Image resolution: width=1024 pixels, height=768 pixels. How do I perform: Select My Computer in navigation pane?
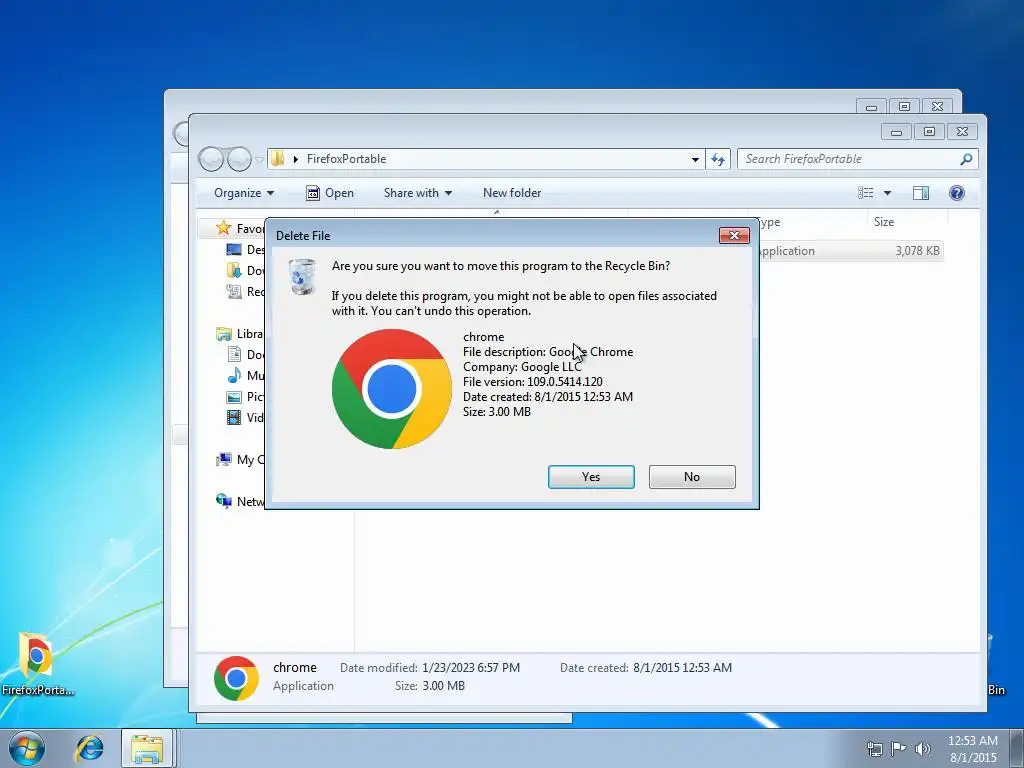(240, 460)
